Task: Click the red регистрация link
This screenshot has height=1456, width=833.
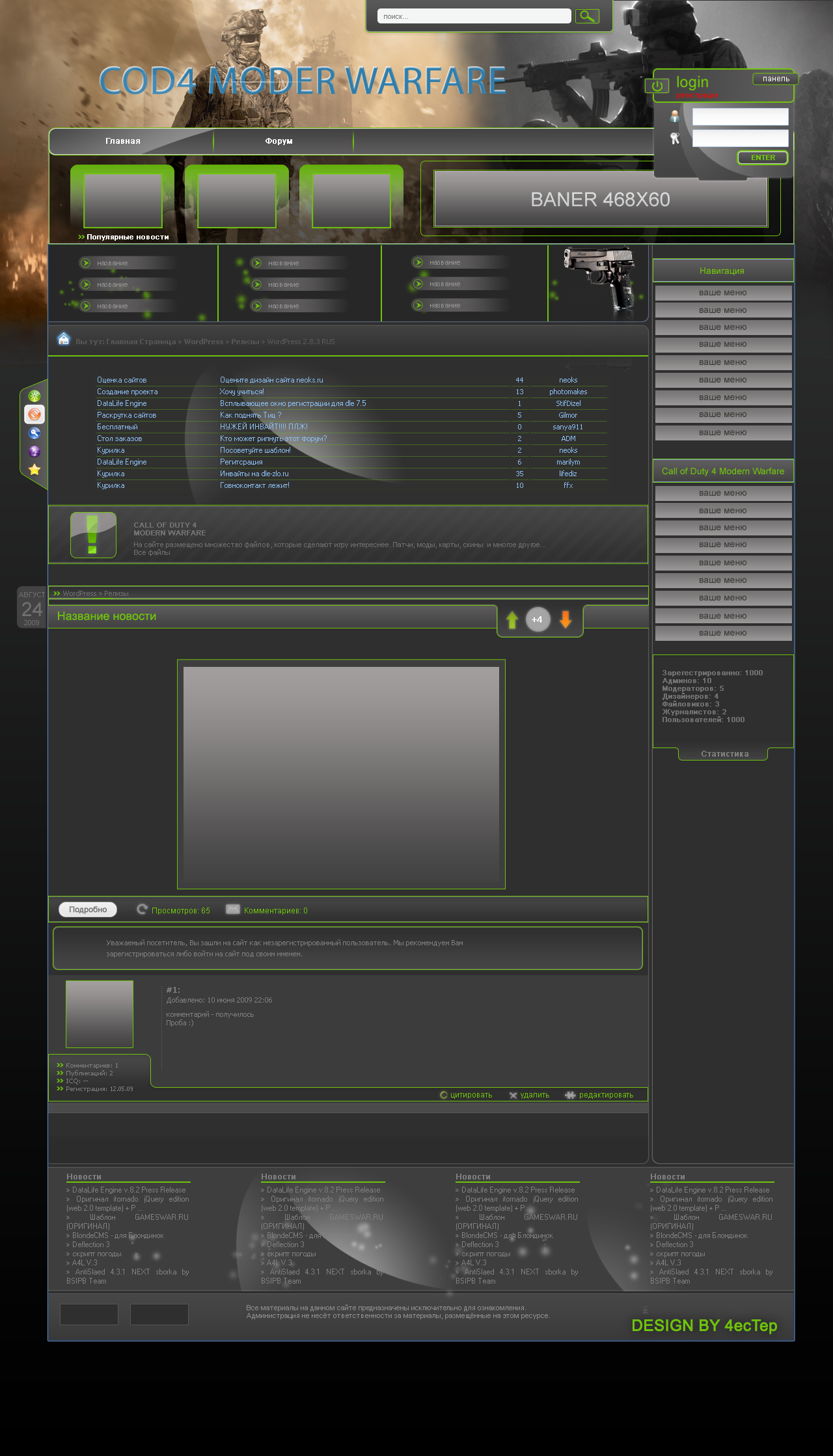Action: 697,96
